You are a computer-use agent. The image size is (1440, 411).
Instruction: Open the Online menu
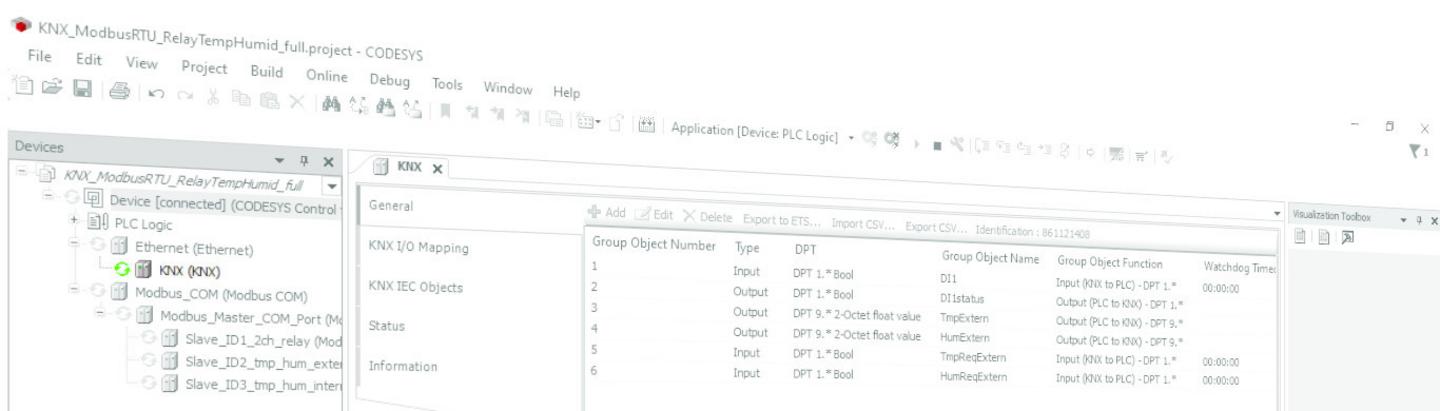point(326,75)
